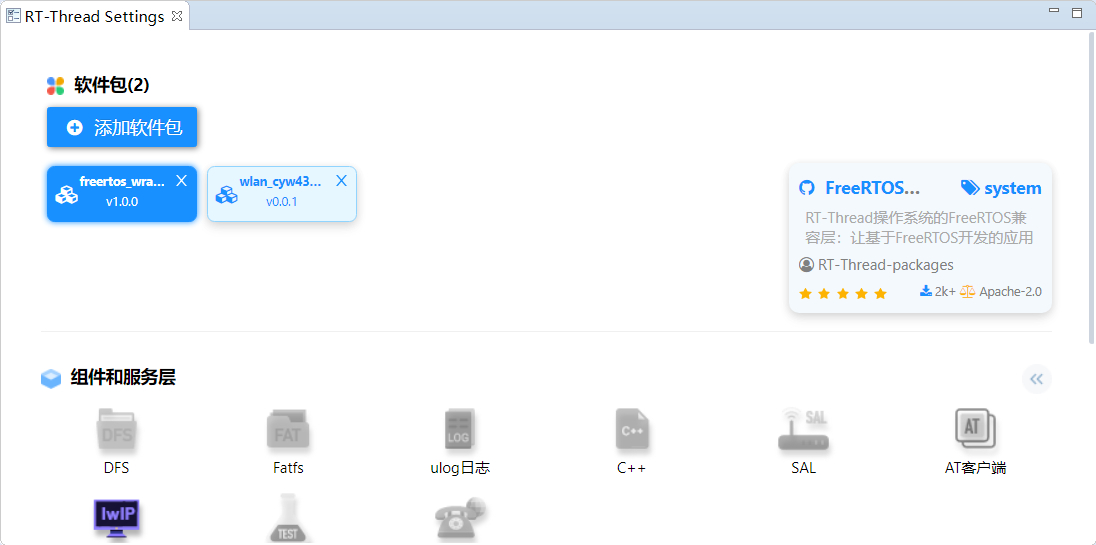Switch to the RT-Thread Settings tab
1096x545 pixels.
coord(94,16)
